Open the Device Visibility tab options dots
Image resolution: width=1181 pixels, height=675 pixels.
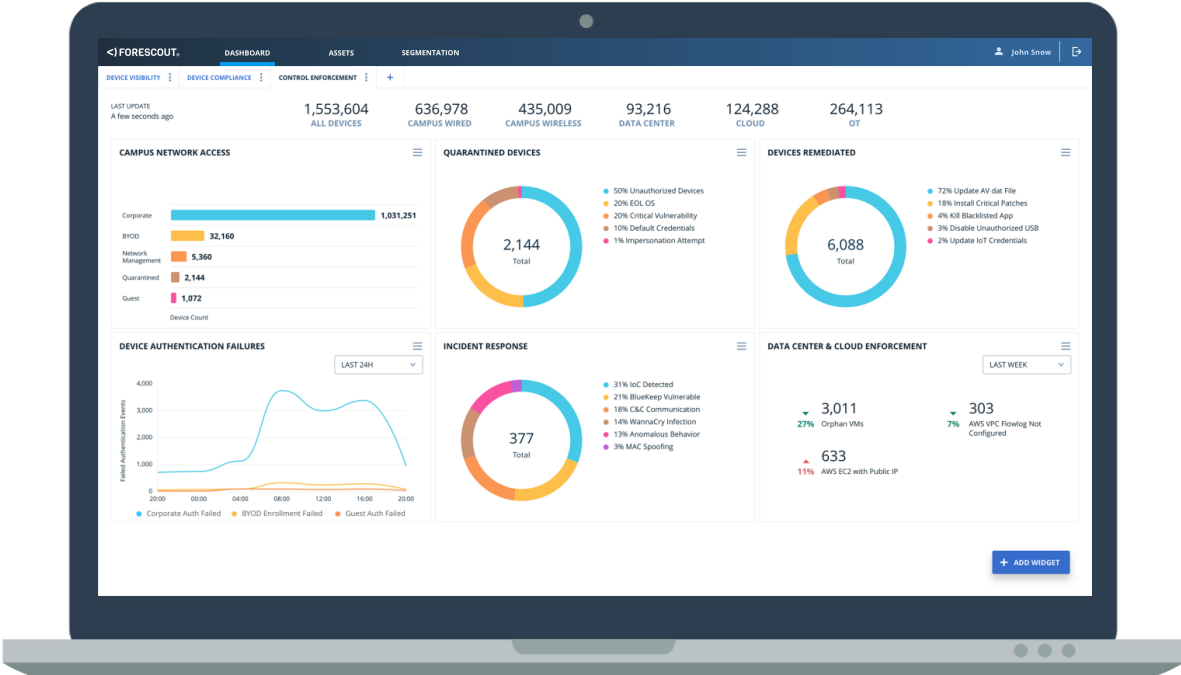pos(170,77)
